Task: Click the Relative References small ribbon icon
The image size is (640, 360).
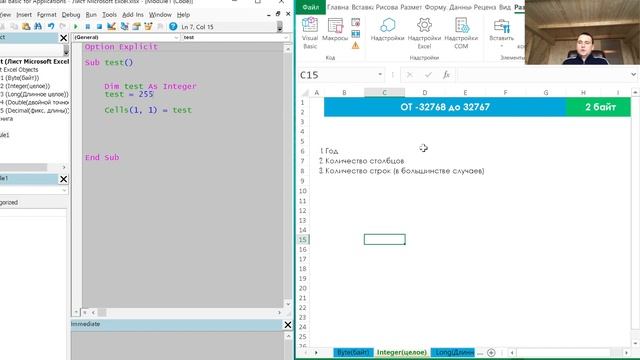Action: [356, 33]
